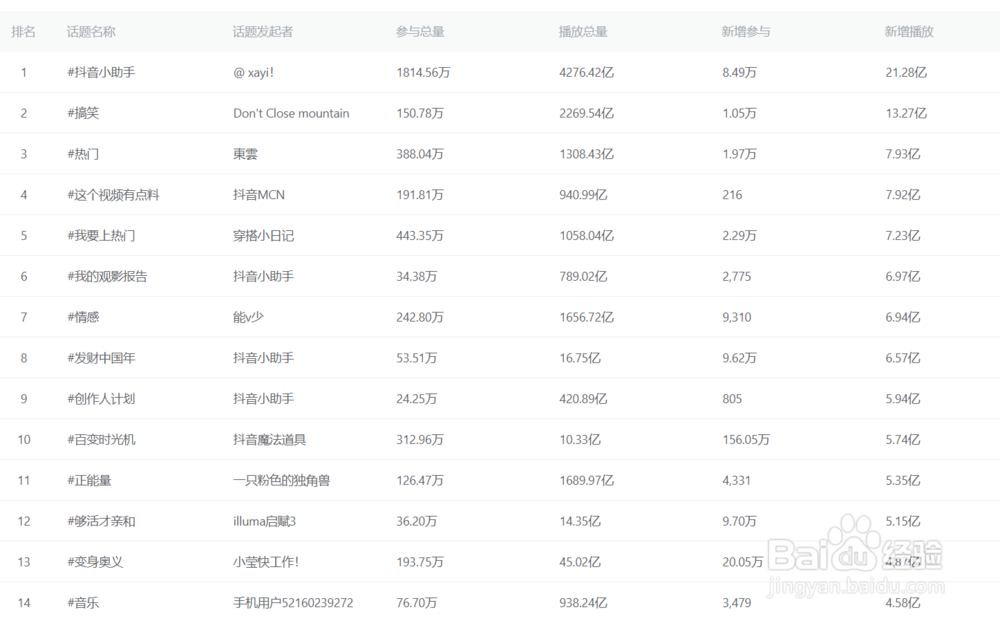Click participation total 1814.56万

pyautogui.click(x=423, y=73)
